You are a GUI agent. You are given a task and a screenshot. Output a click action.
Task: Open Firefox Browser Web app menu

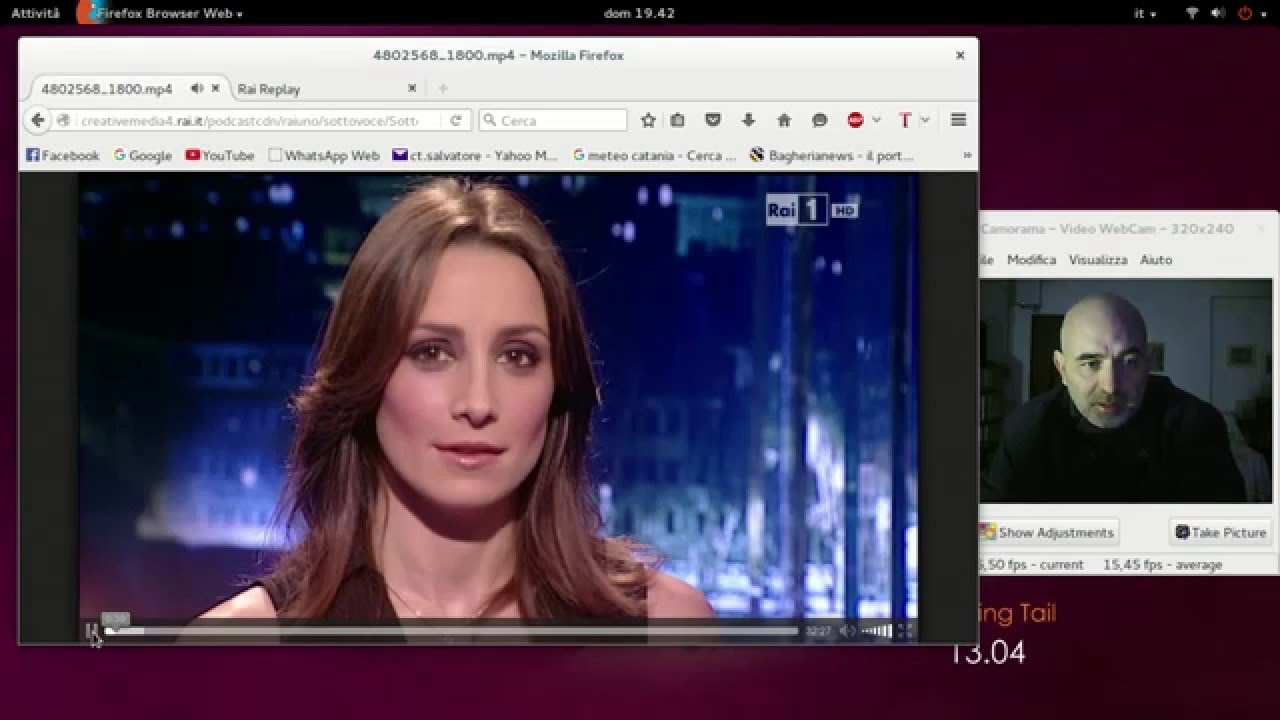pyautogui.click(x=168, y=13)
